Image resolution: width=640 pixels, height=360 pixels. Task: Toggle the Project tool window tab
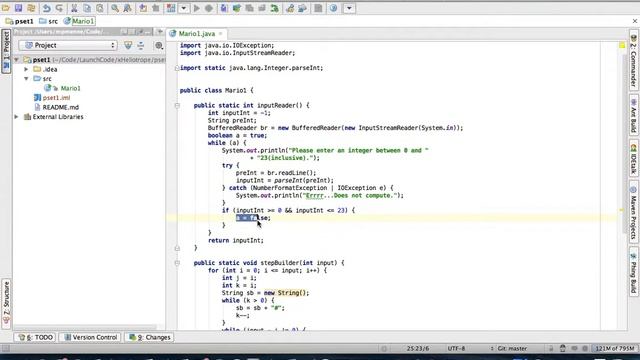[x=6, y=51]
